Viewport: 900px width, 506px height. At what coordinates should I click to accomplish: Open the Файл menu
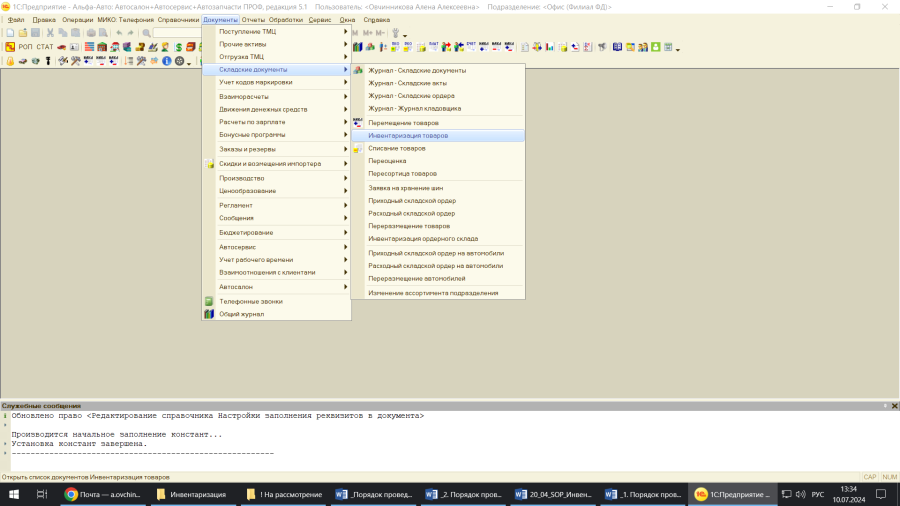point(15,20)
